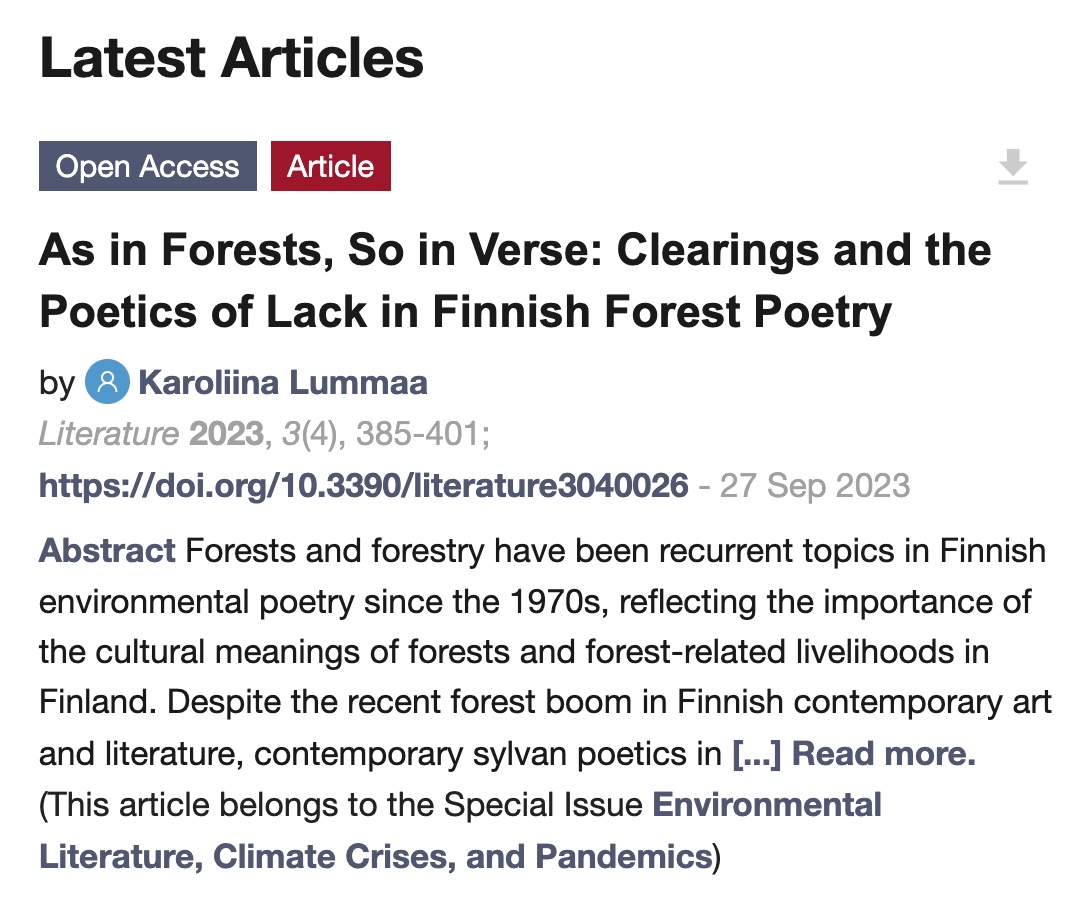Screen dimensions: 1084x902
Task: Open author Karoliina Lummaa's profile link
Action: (x=283, y=382)
